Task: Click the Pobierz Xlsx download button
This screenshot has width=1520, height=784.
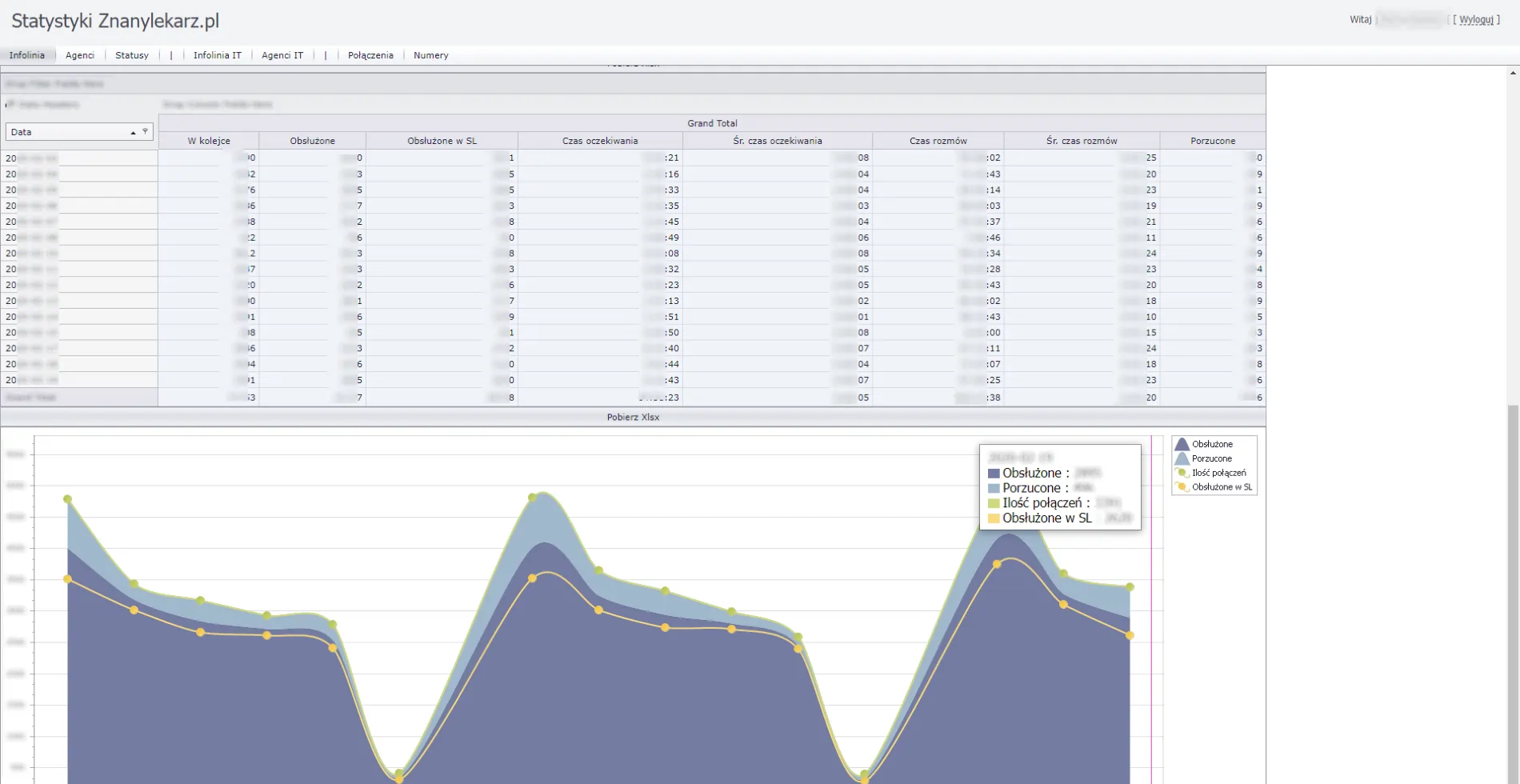Action: [x=633, y=417]
